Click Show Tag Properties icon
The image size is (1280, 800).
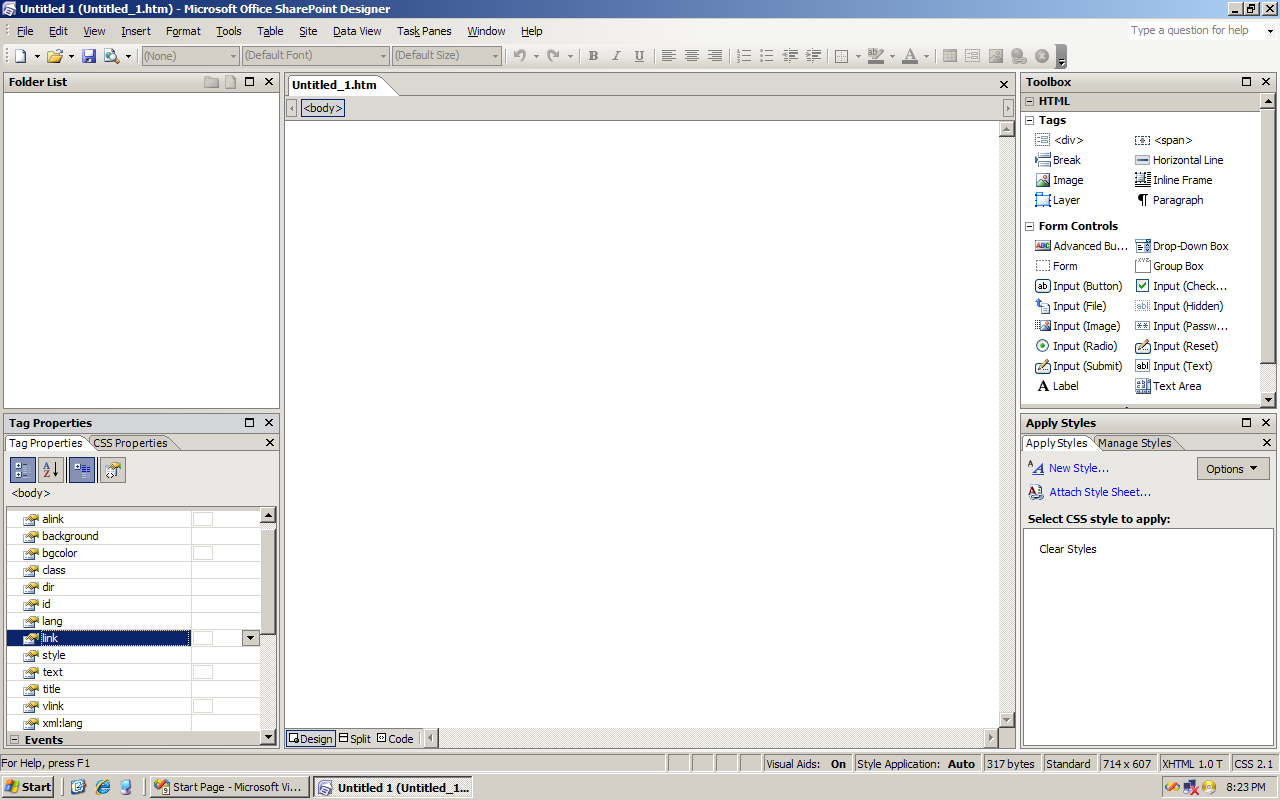[112, 470]
